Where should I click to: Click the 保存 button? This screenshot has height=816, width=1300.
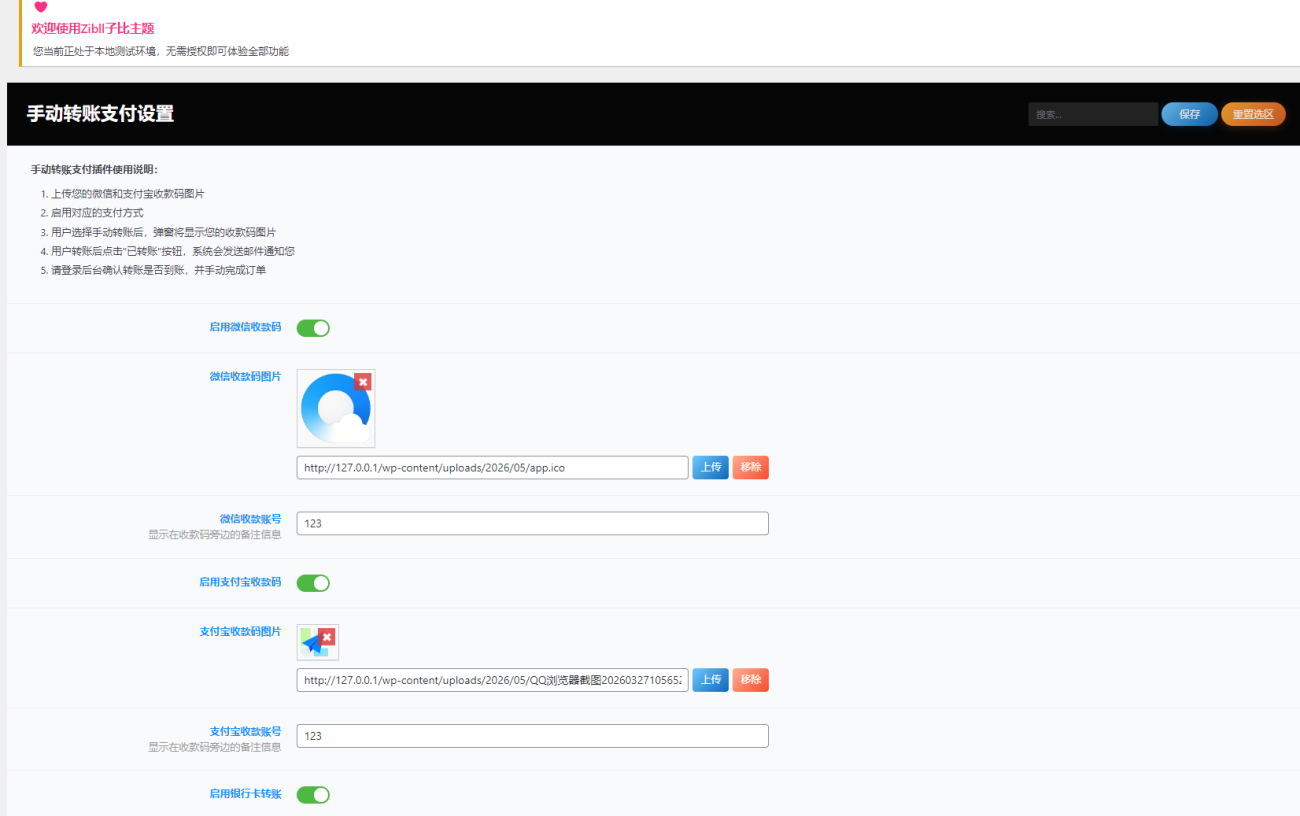coord(1189,114)
